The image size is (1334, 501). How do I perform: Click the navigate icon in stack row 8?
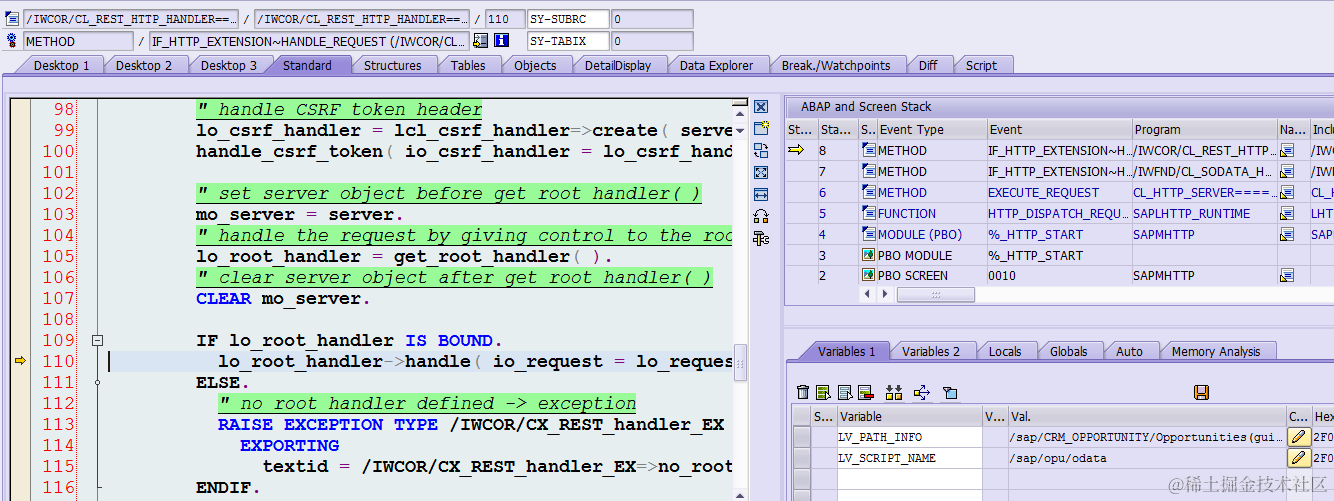point(1288,150)
